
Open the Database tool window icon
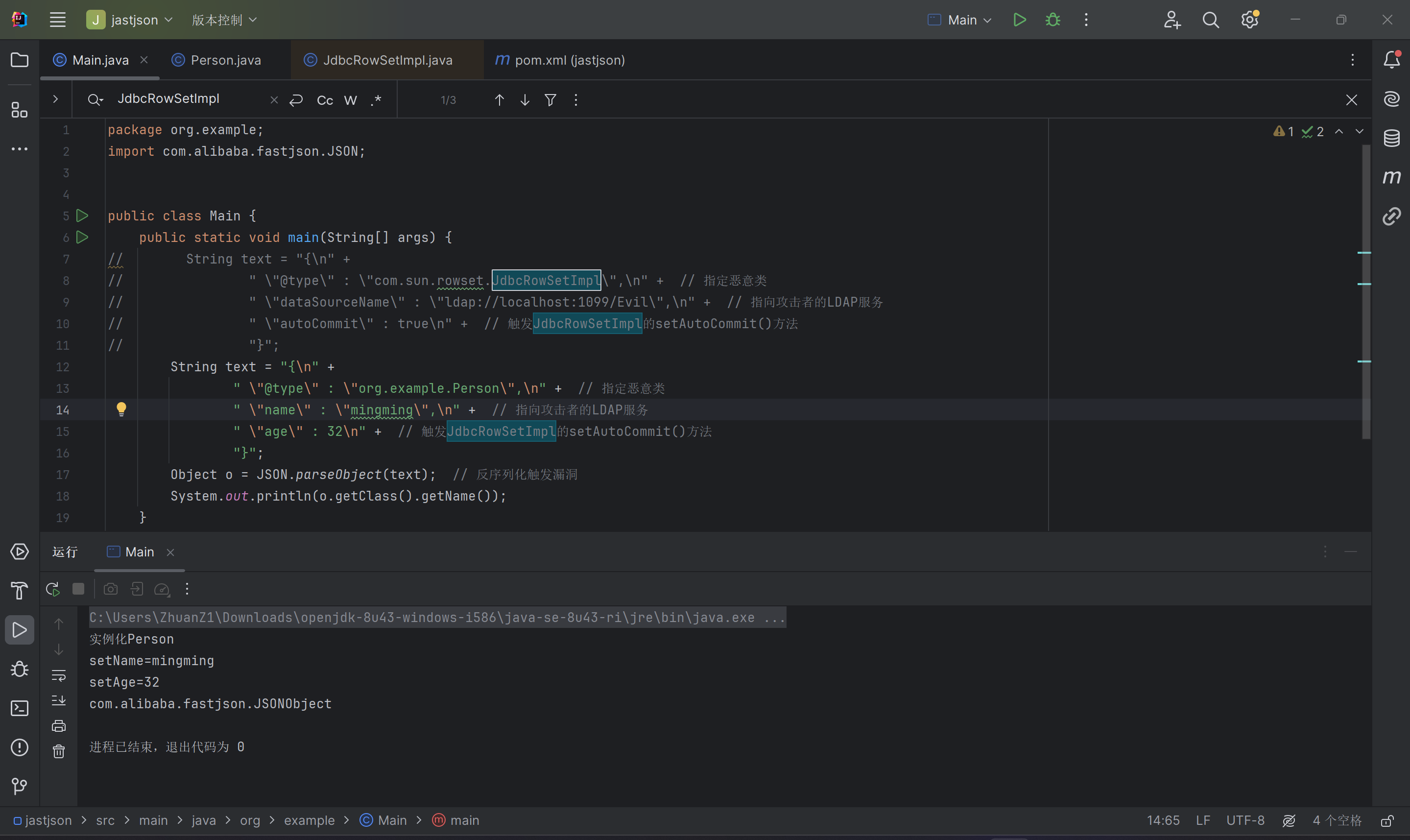pyautogui.click(x=1391, y=138)
